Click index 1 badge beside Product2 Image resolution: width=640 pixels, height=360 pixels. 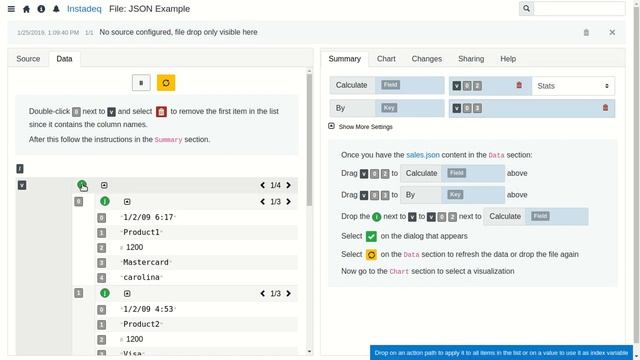tap(102, 324)
